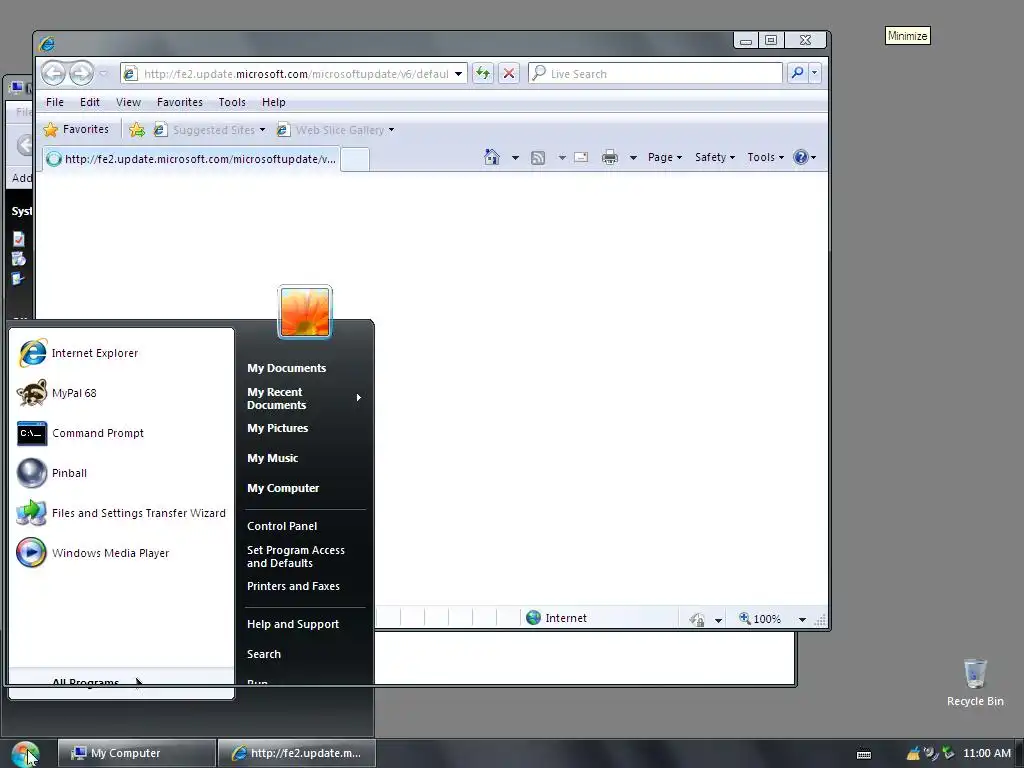Open the Print options dropdown arrow
Screen dimensions: 1024x768
(633, 158)
